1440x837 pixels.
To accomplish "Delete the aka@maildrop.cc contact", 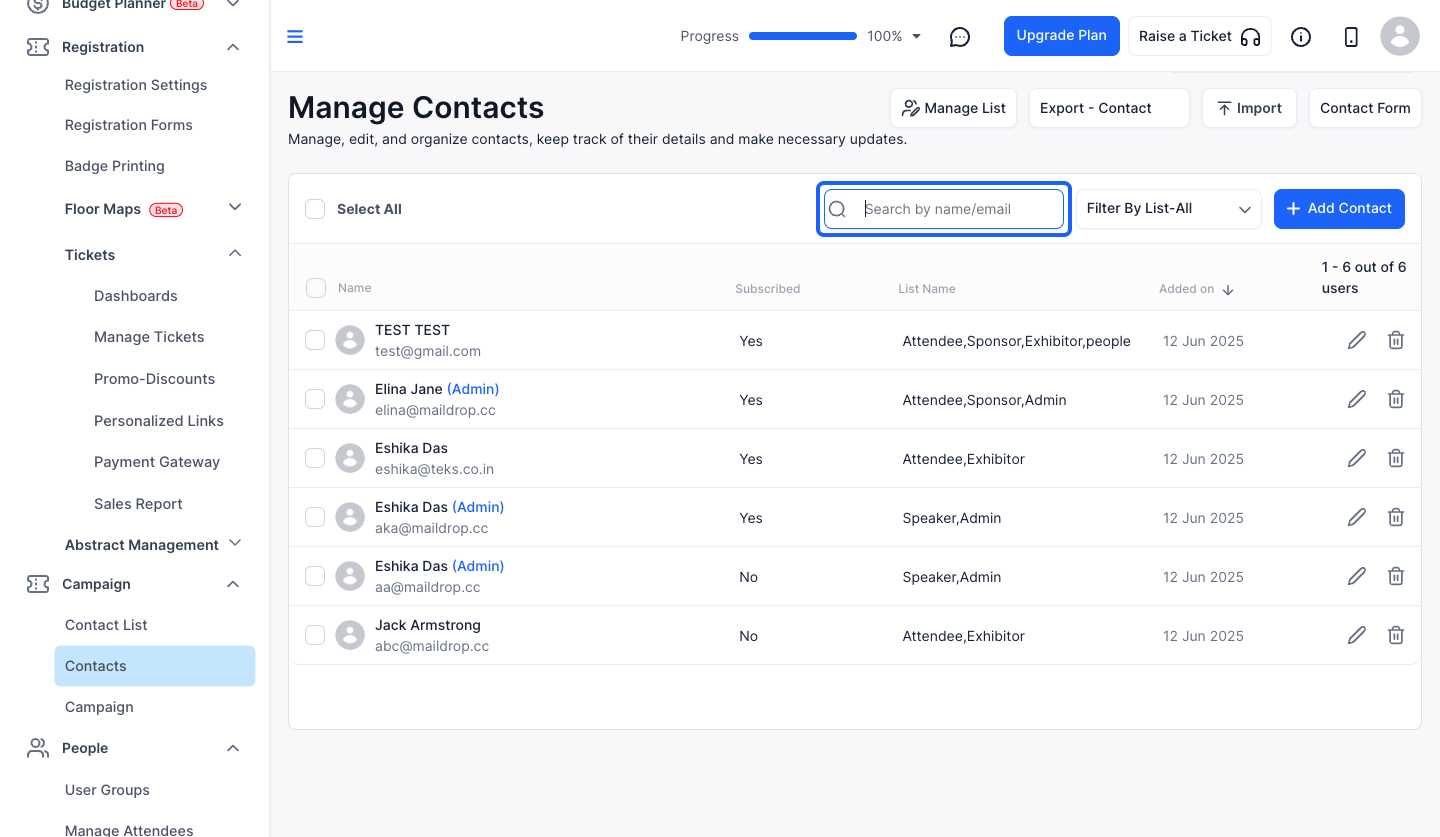I will tap(1396, 517).
